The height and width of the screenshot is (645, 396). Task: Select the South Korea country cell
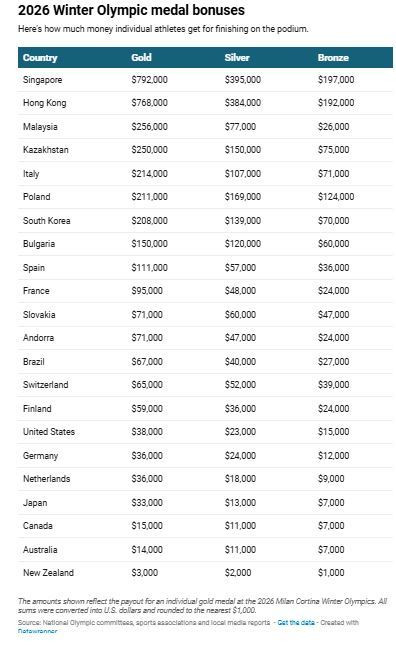(46, 220)
